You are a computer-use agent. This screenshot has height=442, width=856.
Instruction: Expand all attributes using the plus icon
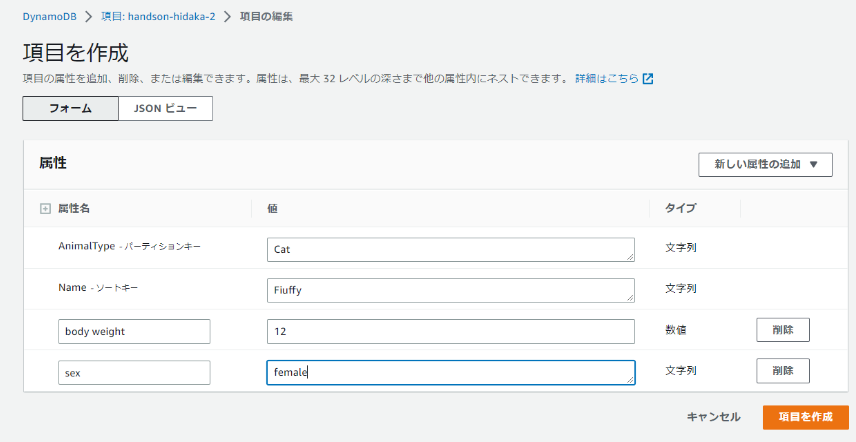pyautogui.click(x=44, y=208)
